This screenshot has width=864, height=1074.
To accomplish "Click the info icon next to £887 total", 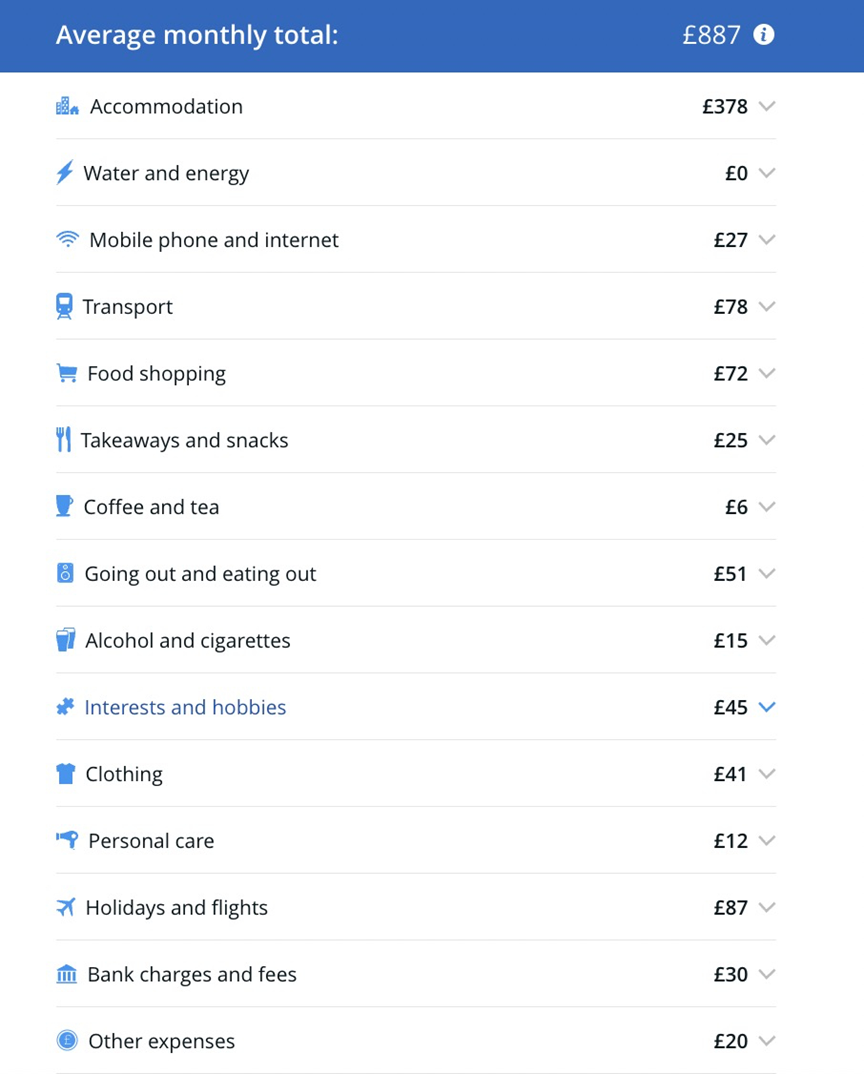I will pos(764,35).
